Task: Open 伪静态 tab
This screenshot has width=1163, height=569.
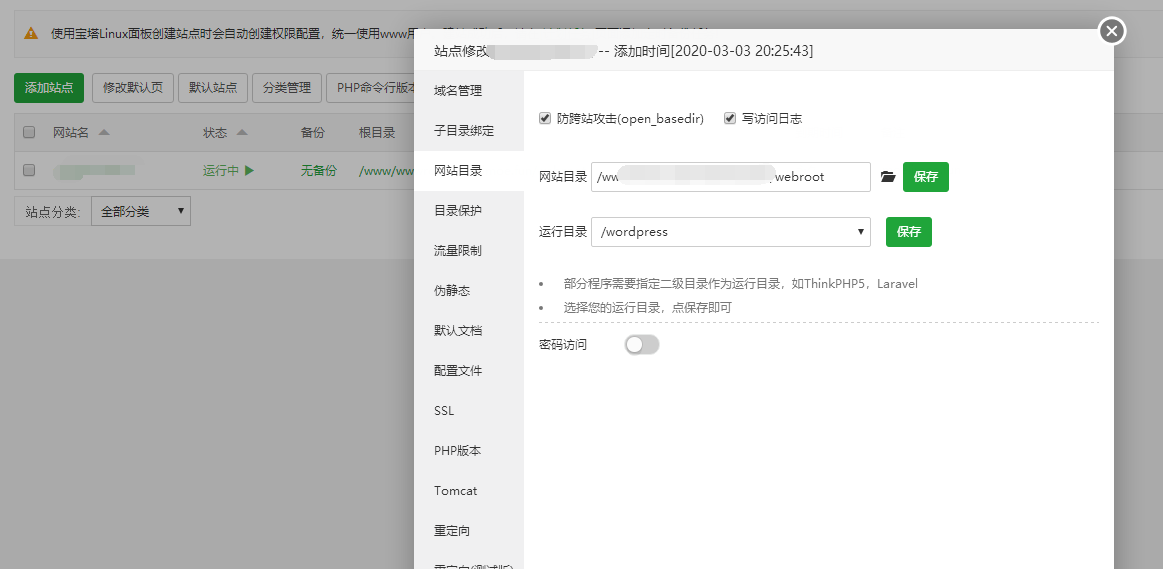Action: tap(469, 291)
